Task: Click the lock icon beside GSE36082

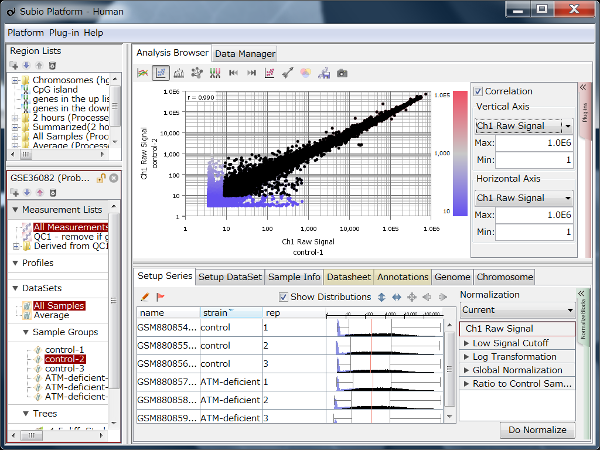Action: coord(101,177)
